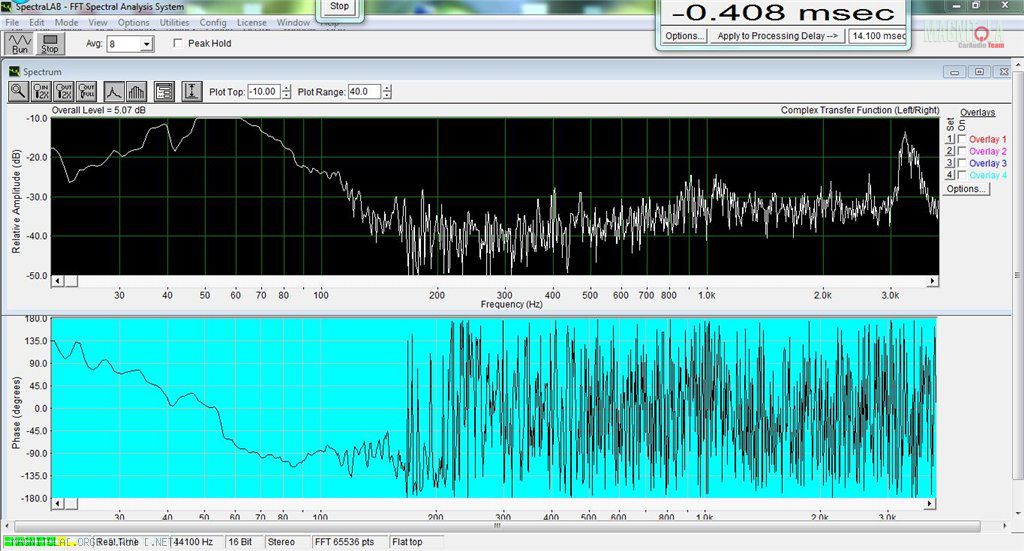Click the zoom Out 2X icon
The height and width of the screenshot is (551, 1024).
(65, 91)
